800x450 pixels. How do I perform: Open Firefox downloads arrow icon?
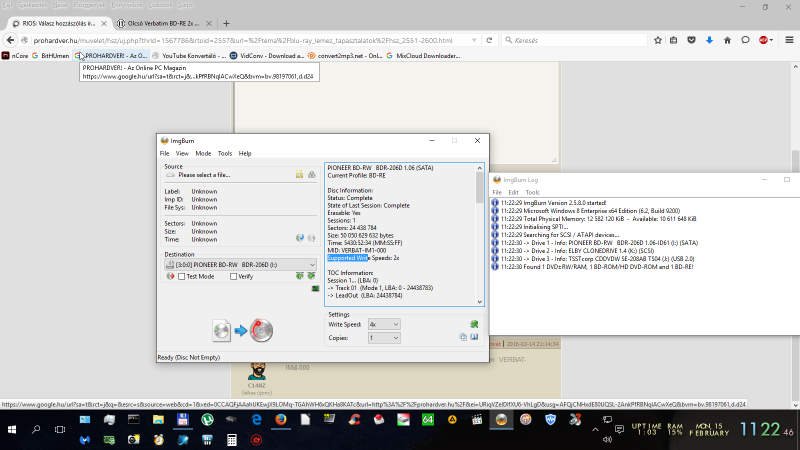709,40
